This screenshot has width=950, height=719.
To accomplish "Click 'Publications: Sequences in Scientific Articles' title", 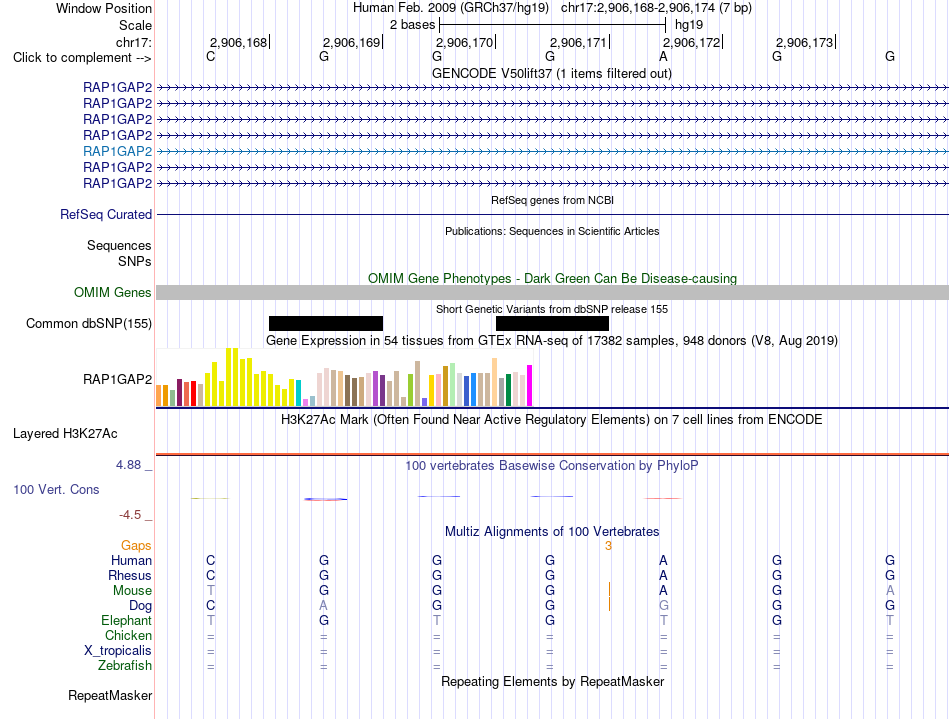I will 552,231.
